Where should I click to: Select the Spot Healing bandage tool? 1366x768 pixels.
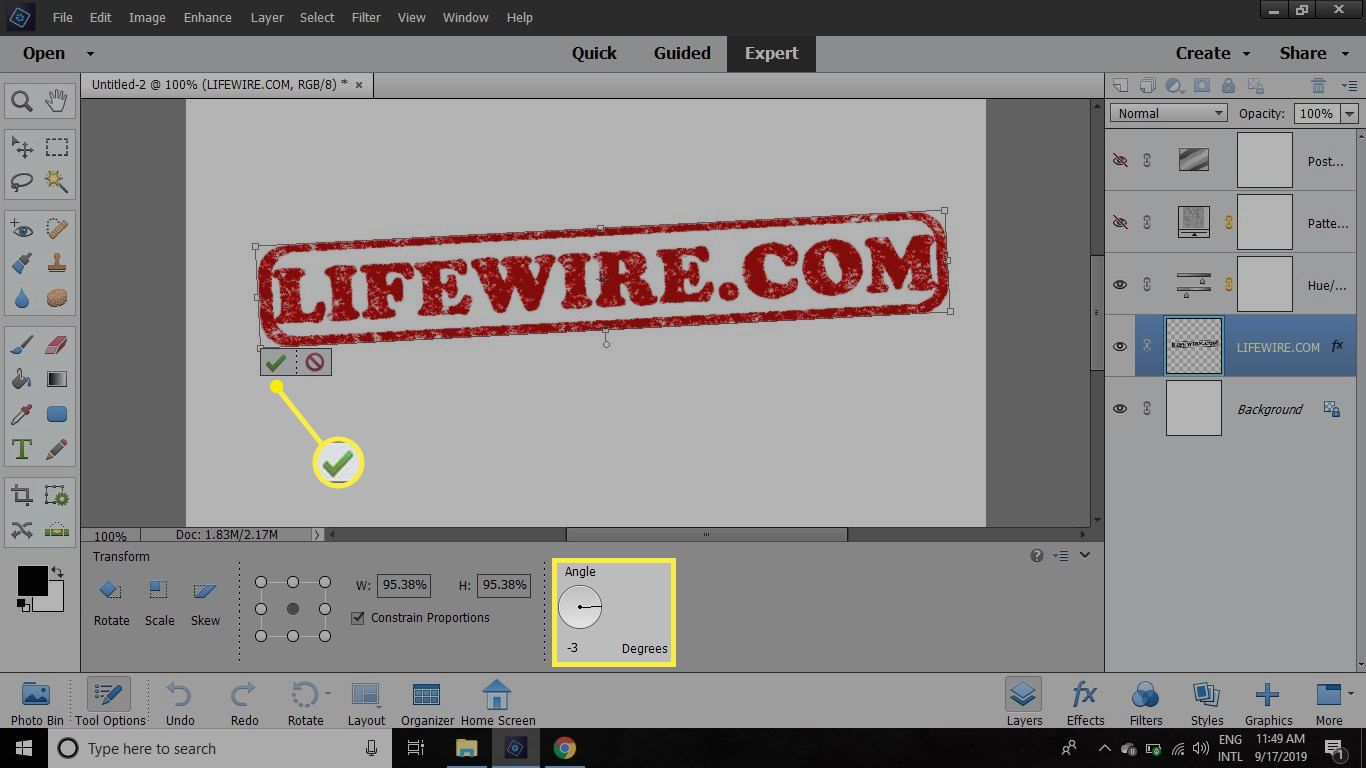click(x=57, y=230)
